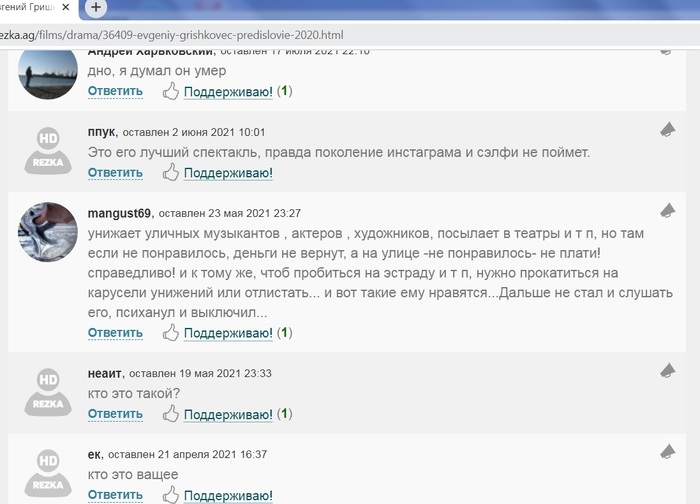Viewport: 700px width, 504px height.
Task: Report mangust69's comment with the megaphone icon
Action: tap(667, 211)
